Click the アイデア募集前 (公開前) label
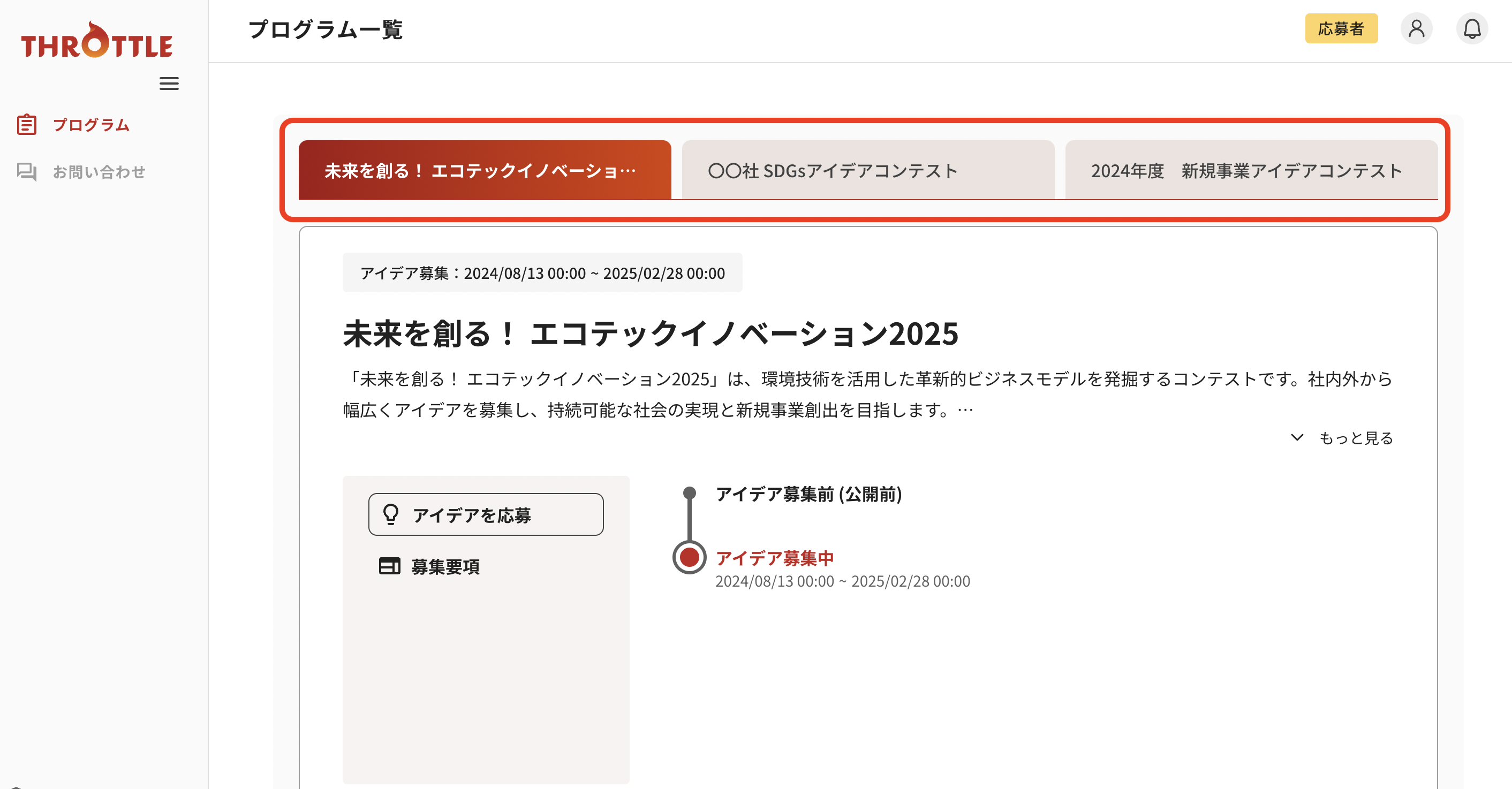The image size is (1512, 789). tap(809, 495)
